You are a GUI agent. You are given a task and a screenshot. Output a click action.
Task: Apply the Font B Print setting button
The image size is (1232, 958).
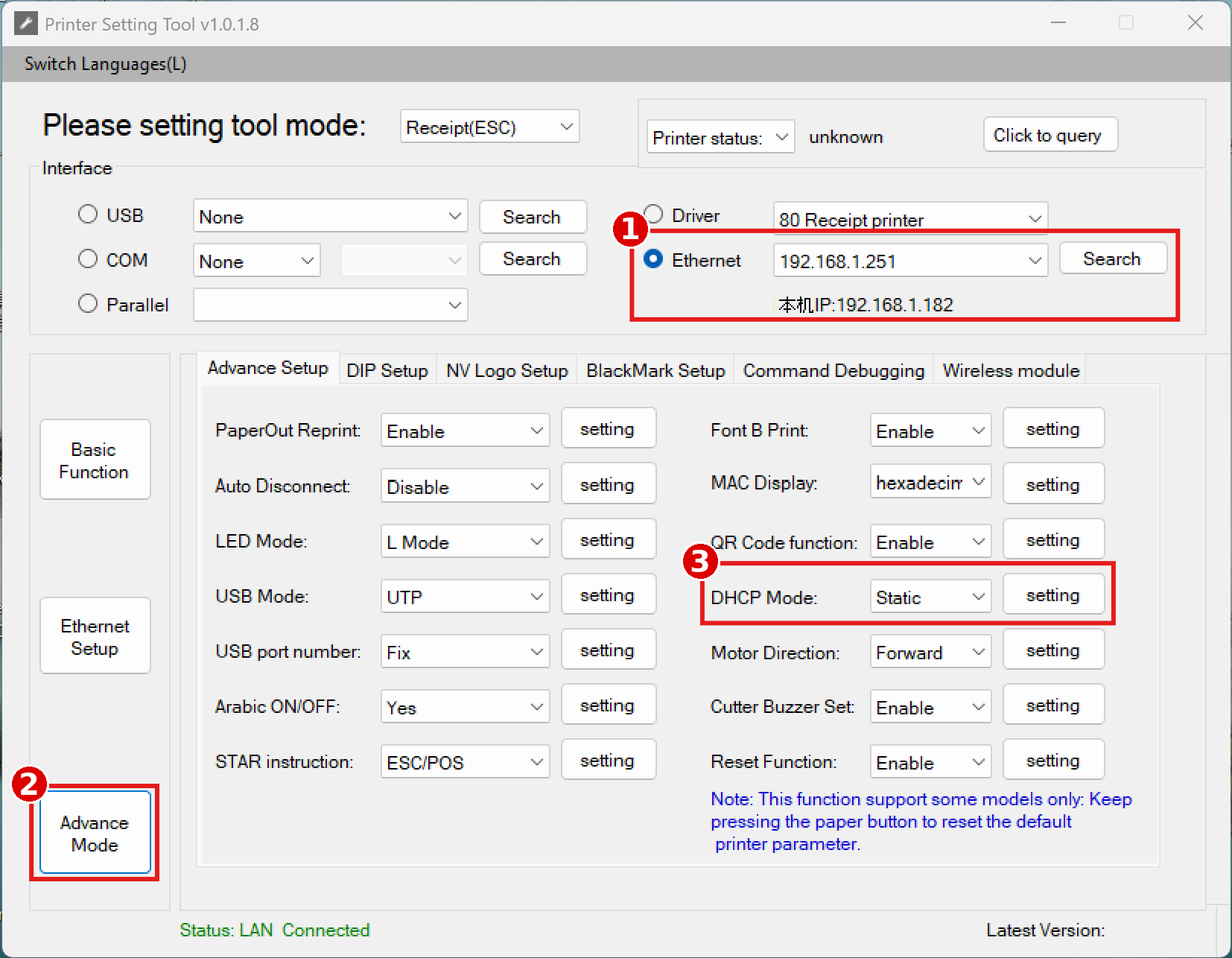point(1053,428)
